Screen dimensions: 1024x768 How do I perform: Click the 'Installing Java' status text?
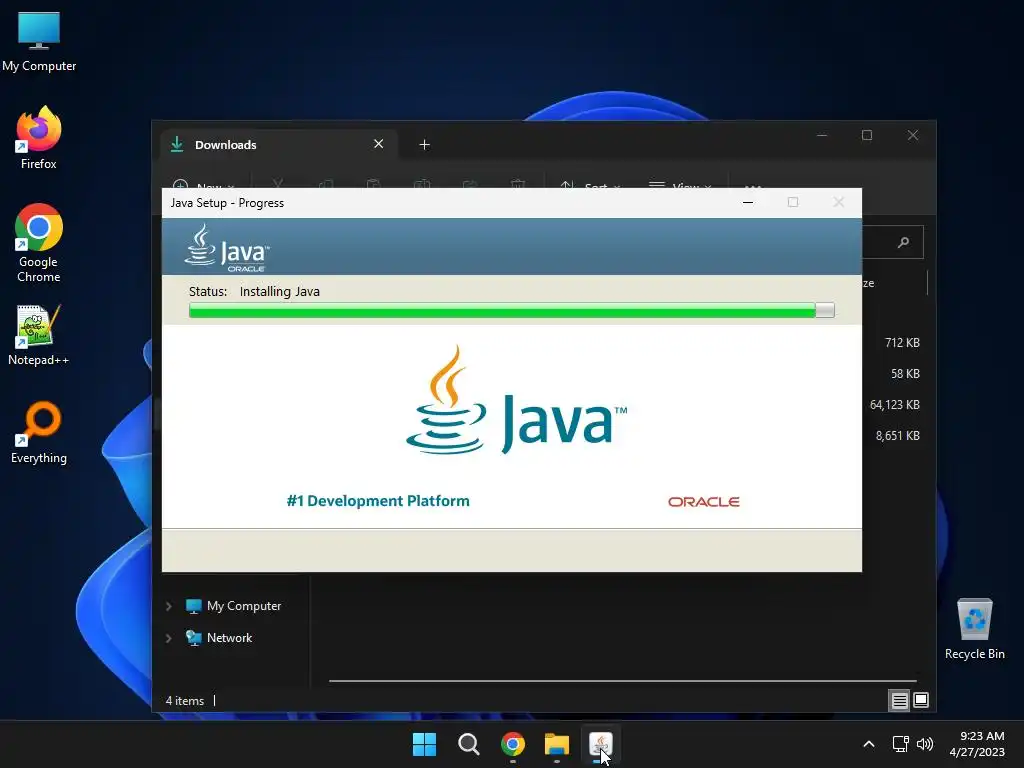point(280,291)
